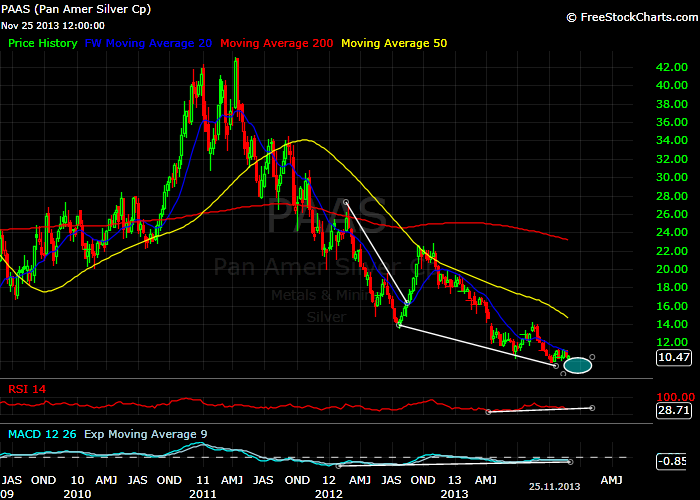Image resolution: width=700 pixels, height=500 pixels.
Task: Click the Exp Moving Average 9 label
Action: click(146, 434)
